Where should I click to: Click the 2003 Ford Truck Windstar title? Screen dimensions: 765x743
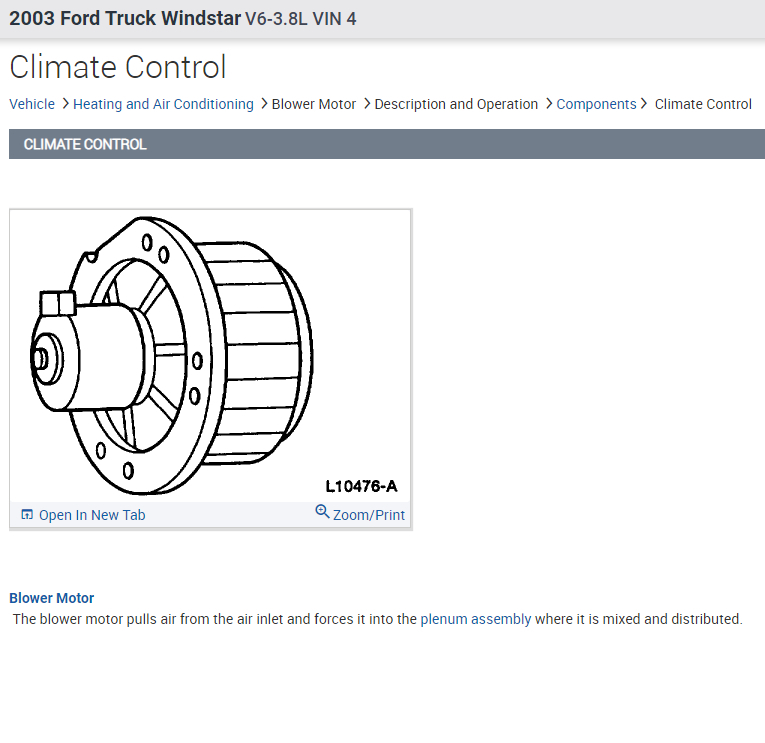[125, 19]
